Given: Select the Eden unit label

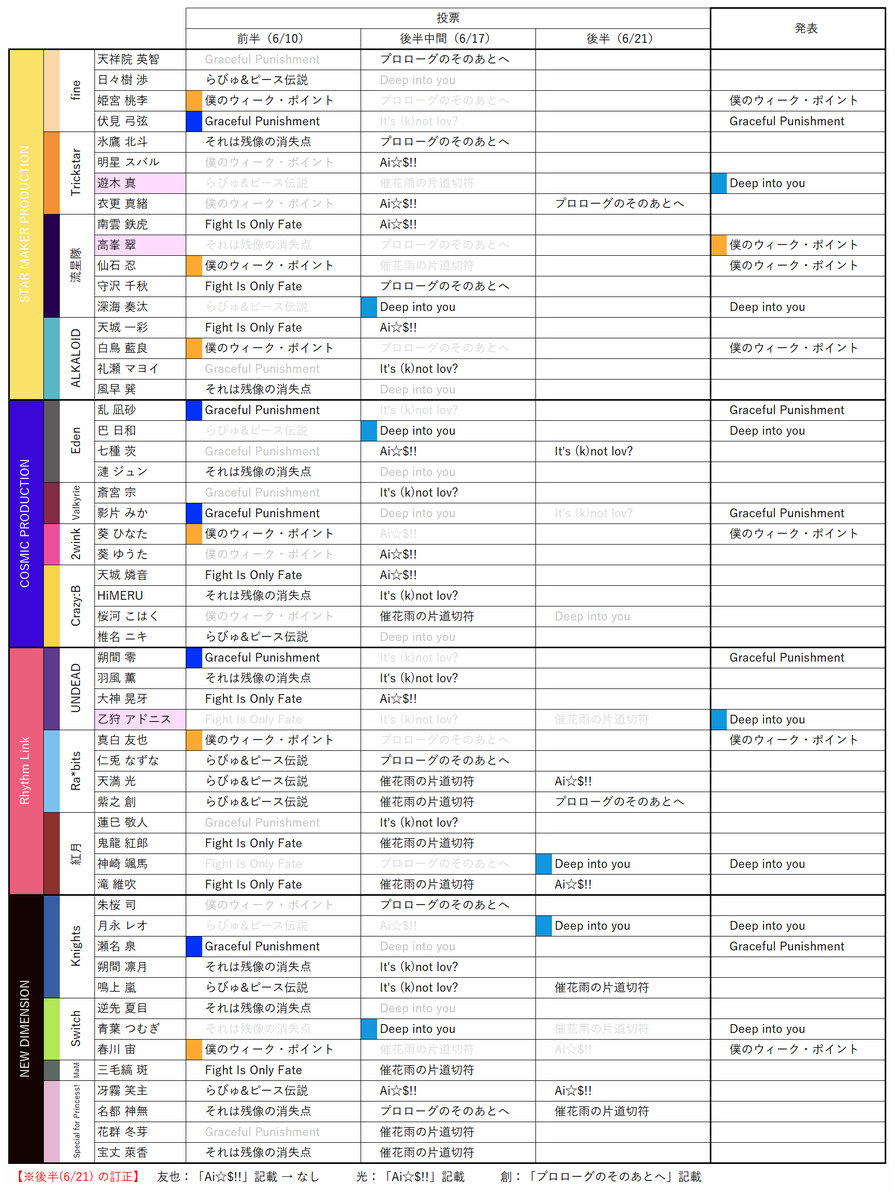Looking at the screenshot, I should [x=77, y=441].
